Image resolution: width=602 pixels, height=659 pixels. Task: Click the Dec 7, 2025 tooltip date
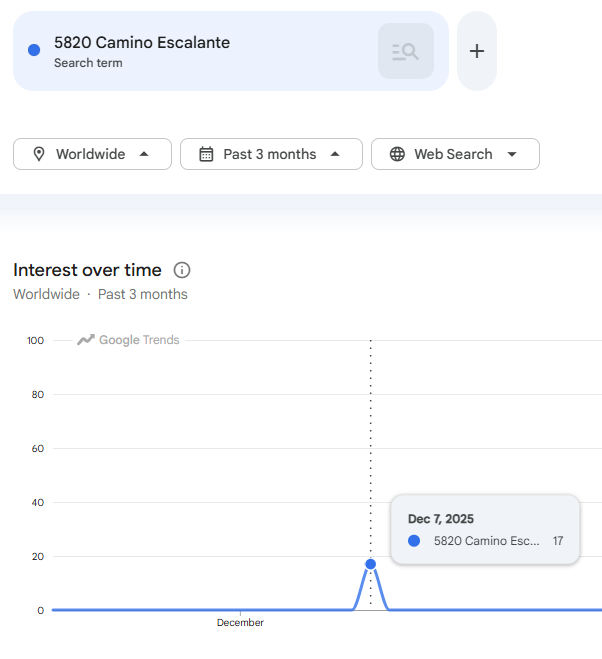point(441,519)
